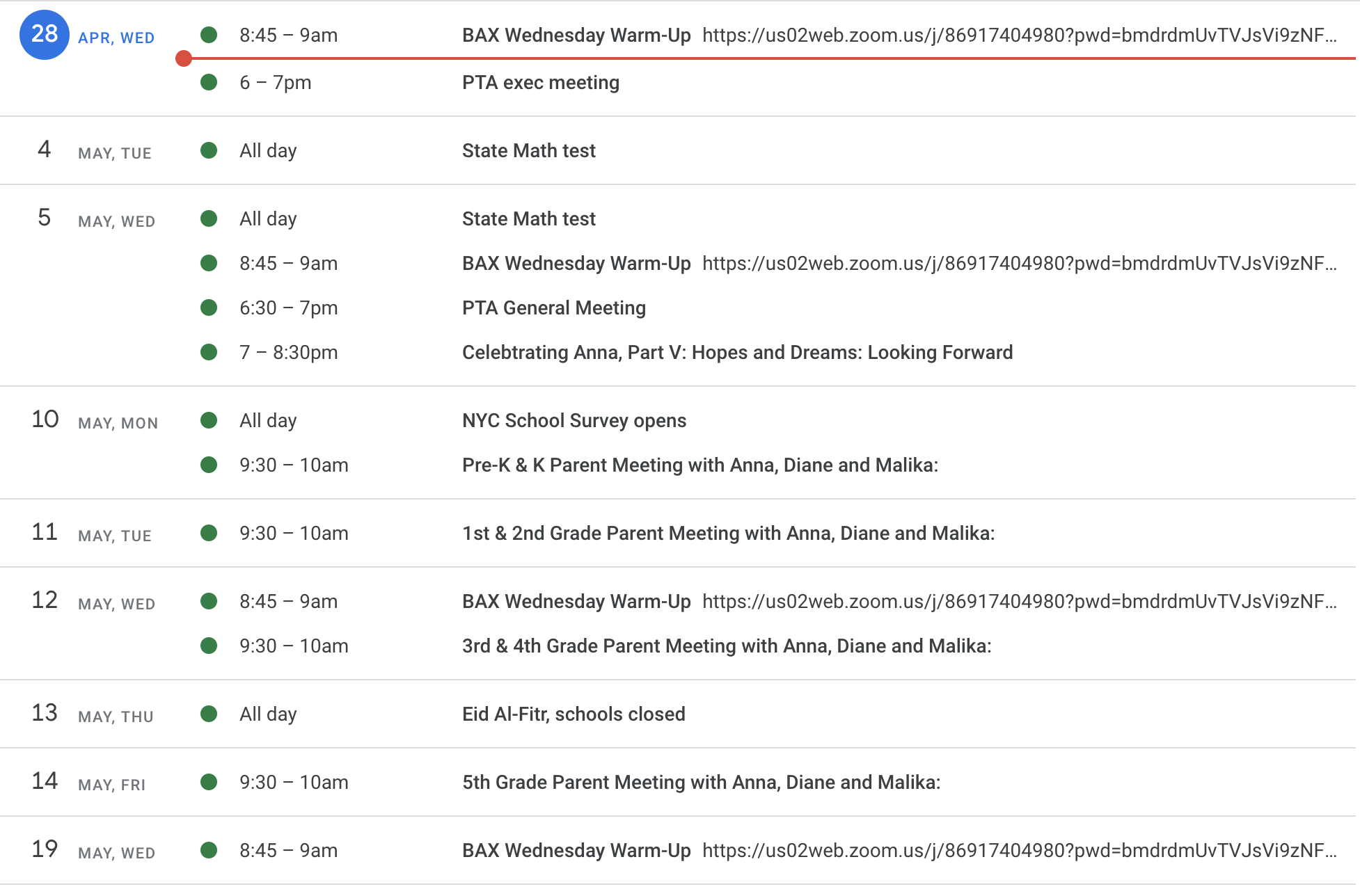Select the May 5 date number
The width and height of the screenshot is (1360, 896).
point(44,218)
